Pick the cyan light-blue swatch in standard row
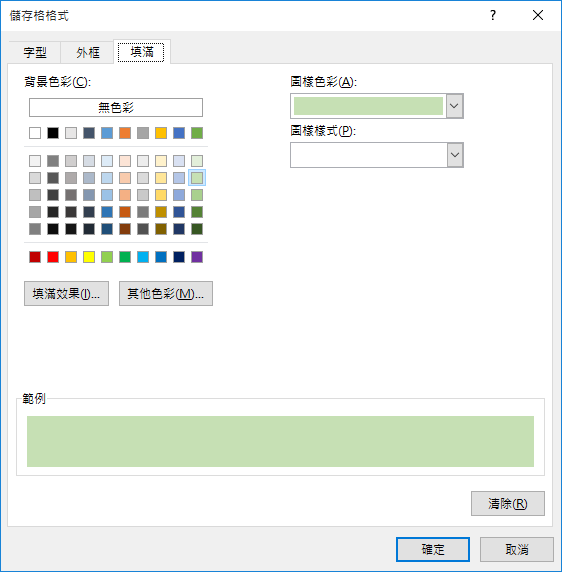Image resolution: width=562 pixels, height=572 pixels. point(143,257)
